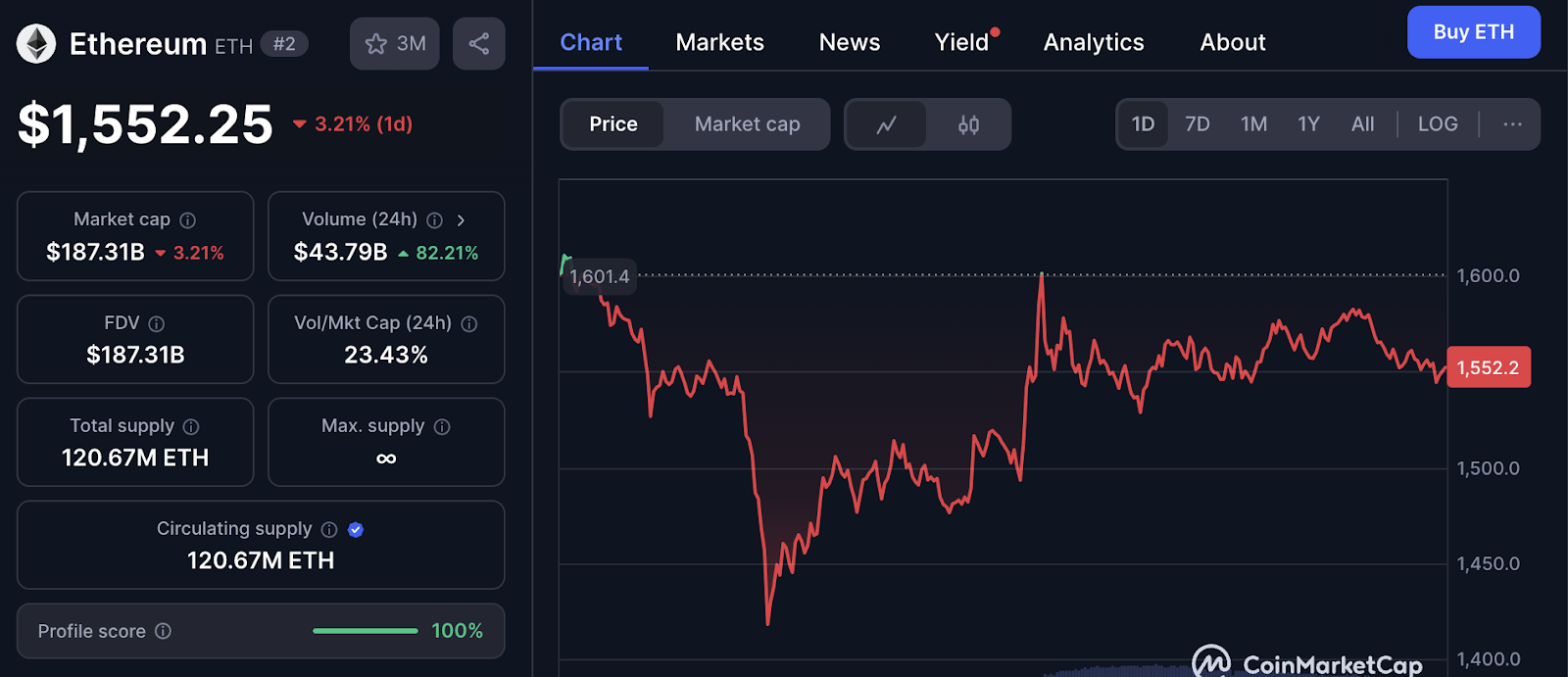Click the circulating supply verified badge
Viewport: 1568px width, 677px height.
(x=356, y=530)
